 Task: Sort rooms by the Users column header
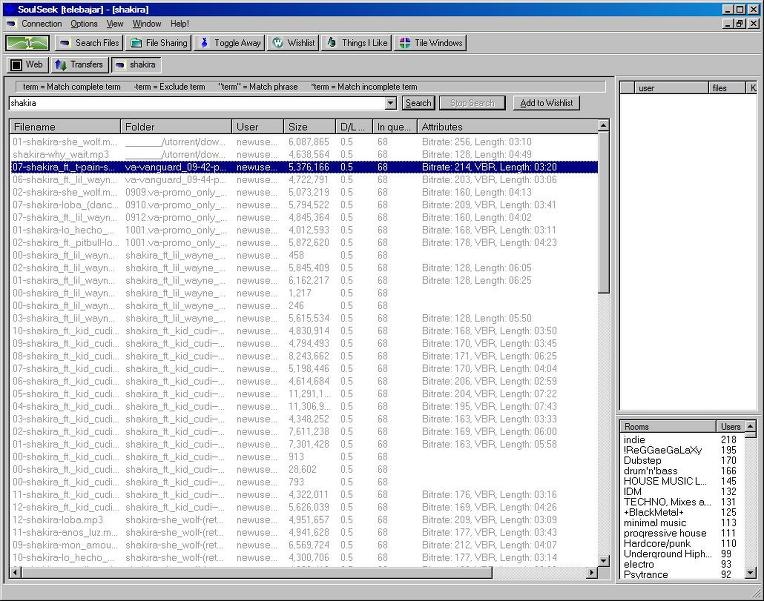[x=730, y=427]
